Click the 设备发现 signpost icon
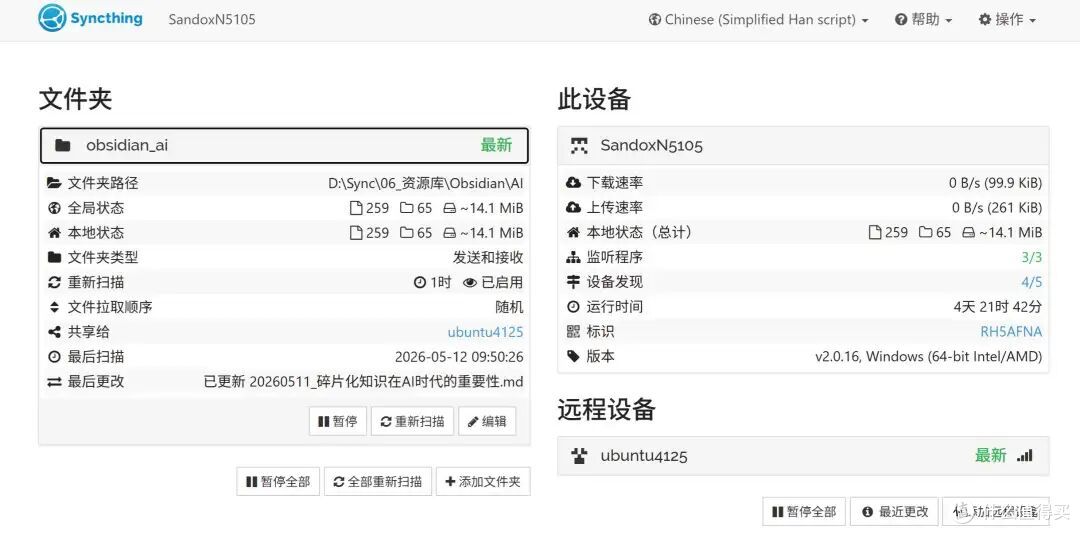The image size is (1080, 534). click(573, 283)
